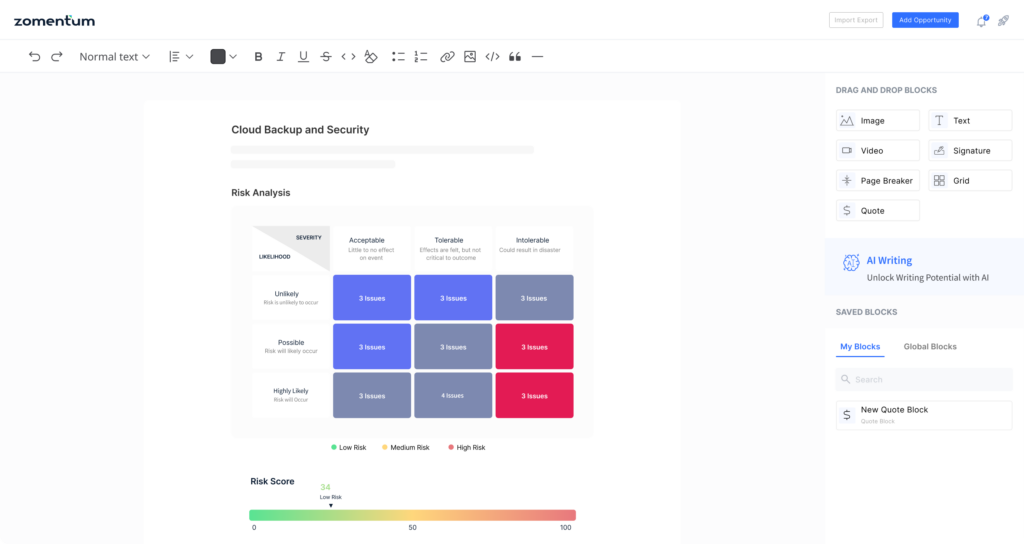Screen dimensions: 1024x544
Task: Click the Medium Risk legend entry
Action: [x=406, y=448]
